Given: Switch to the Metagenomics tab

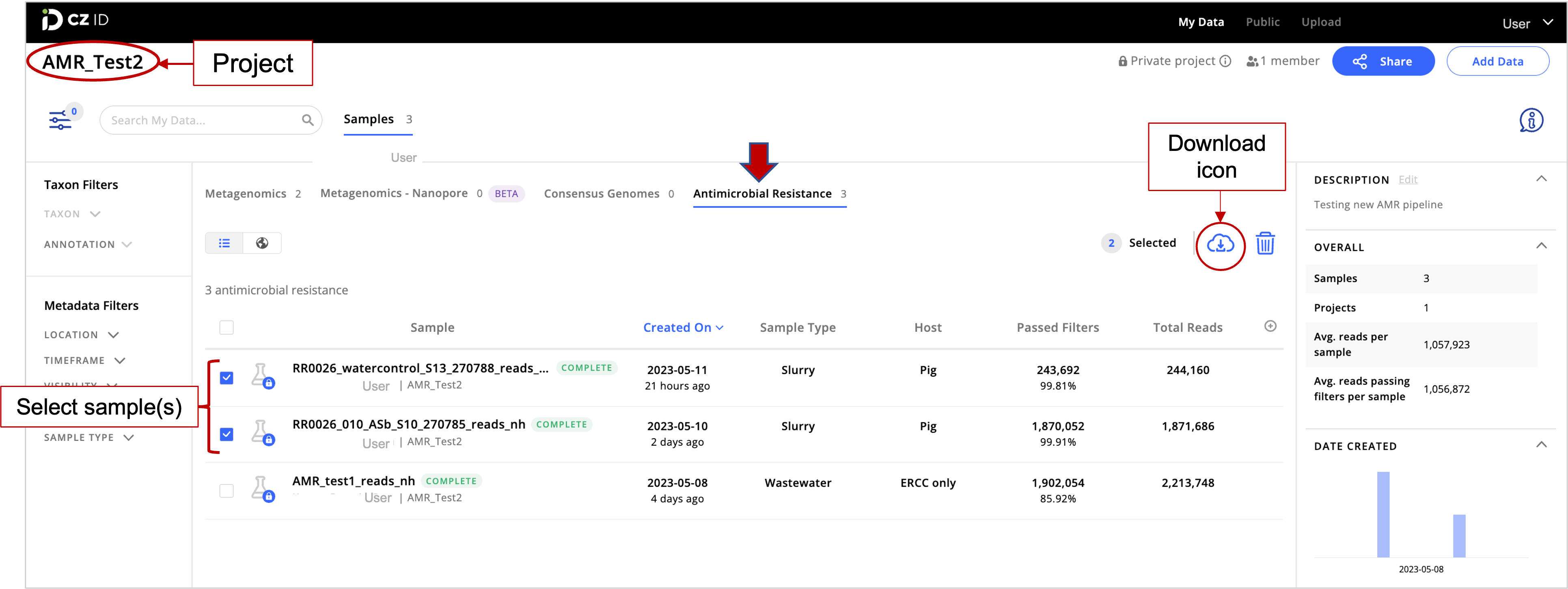Looking at the screenshot, I should coord(246,193).
